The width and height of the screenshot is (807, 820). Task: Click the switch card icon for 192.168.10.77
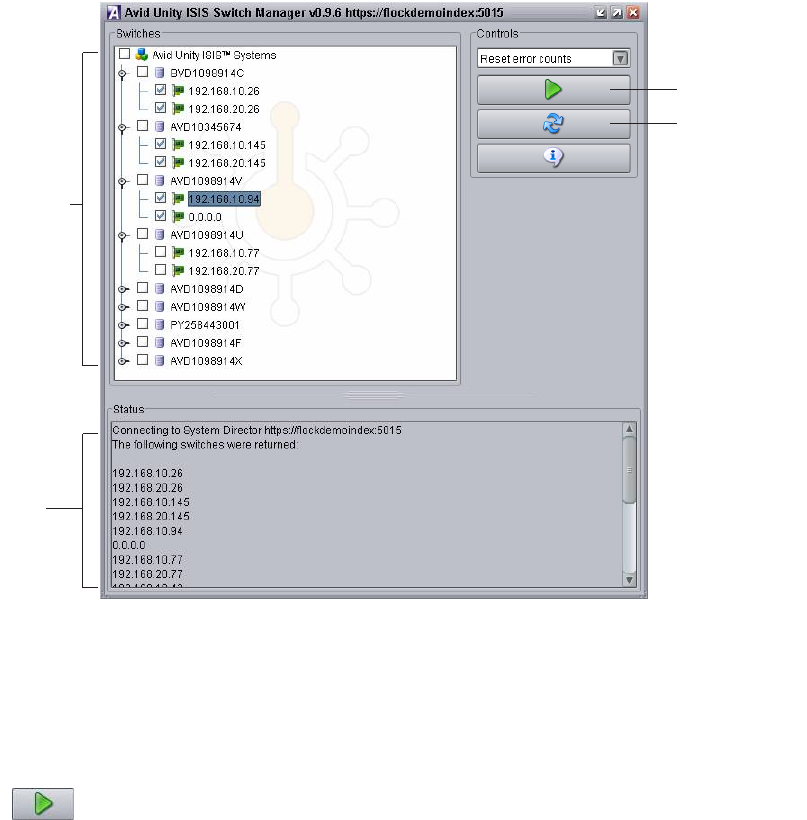click(x=178, y=253)
